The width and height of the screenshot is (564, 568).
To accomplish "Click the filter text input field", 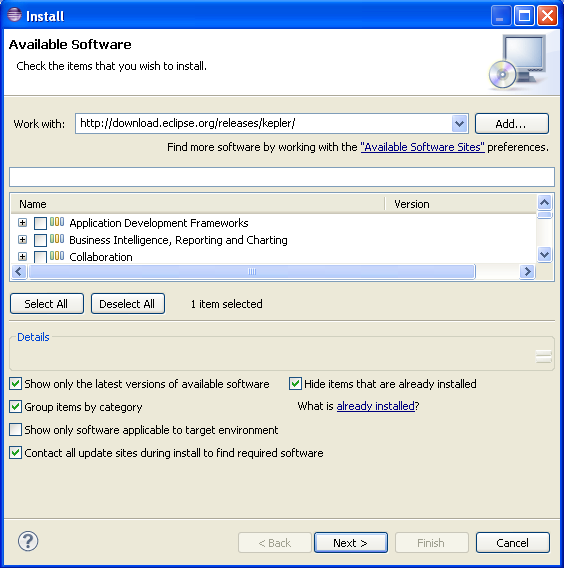I will [282, 177].
